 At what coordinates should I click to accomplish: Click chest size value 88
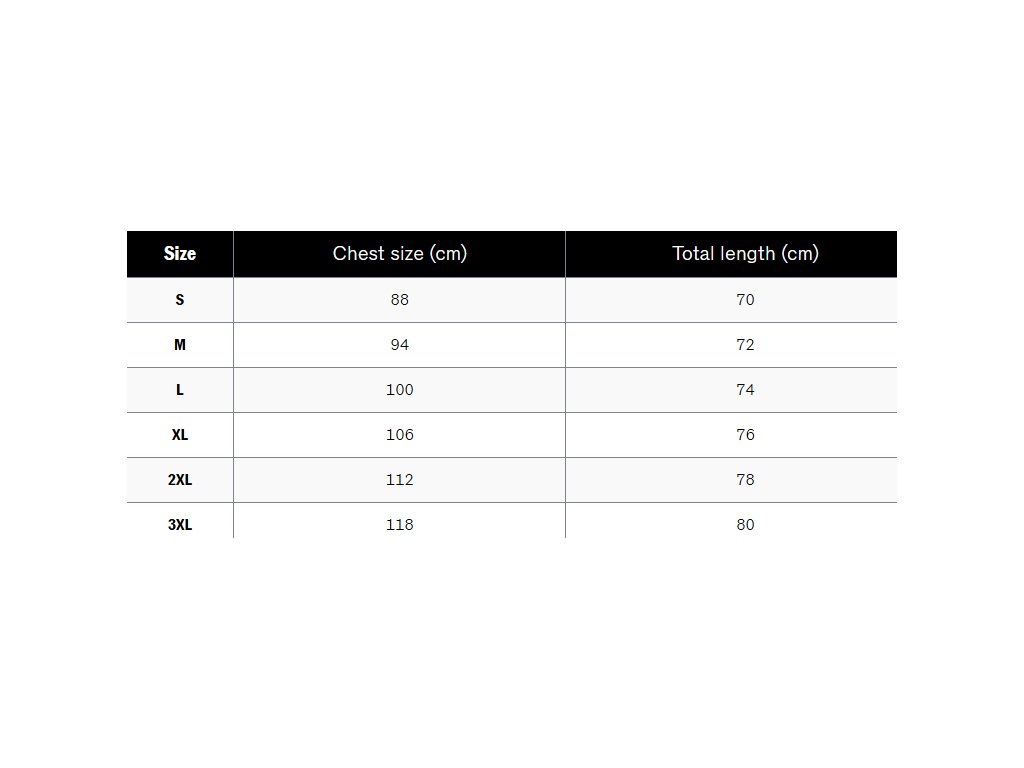(400, 300)
